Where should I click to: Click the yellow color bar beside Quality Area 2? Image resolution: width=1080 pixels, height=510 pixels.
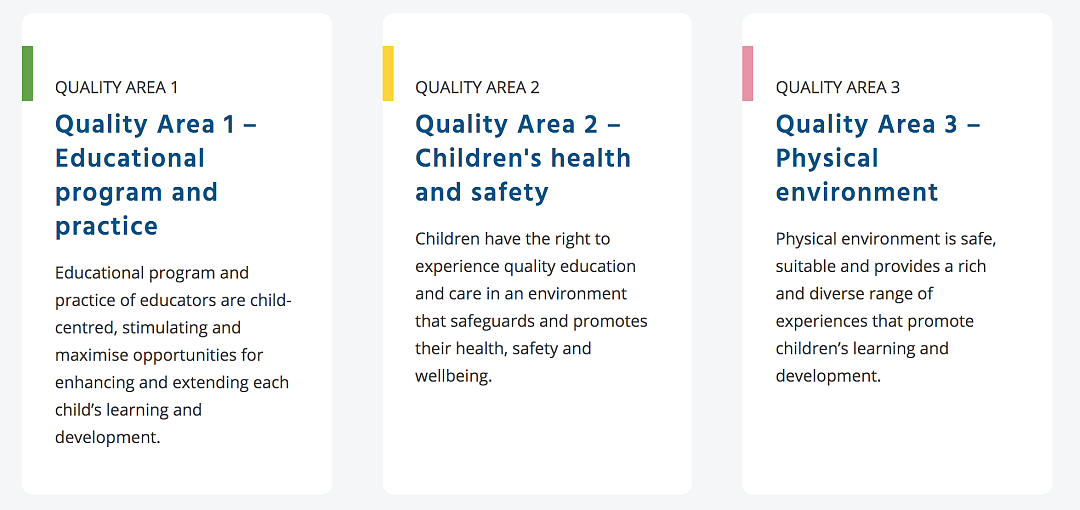tap(388, 74)
